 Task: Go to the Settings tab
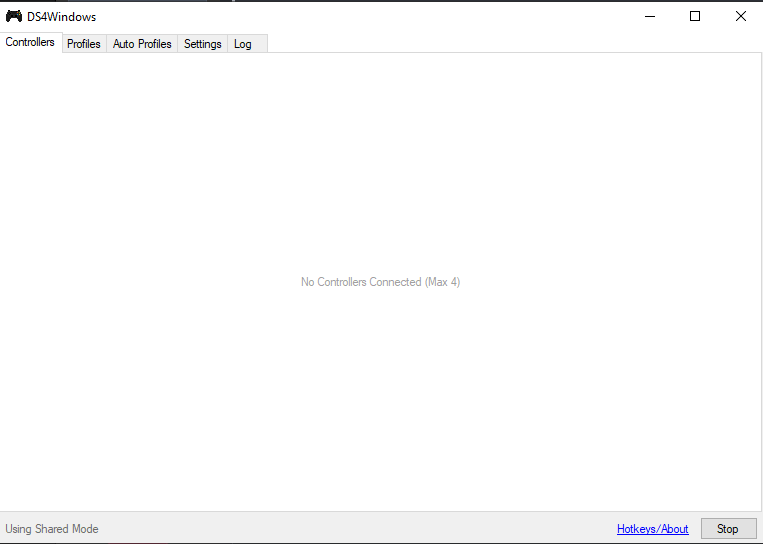tap(202, 44)
